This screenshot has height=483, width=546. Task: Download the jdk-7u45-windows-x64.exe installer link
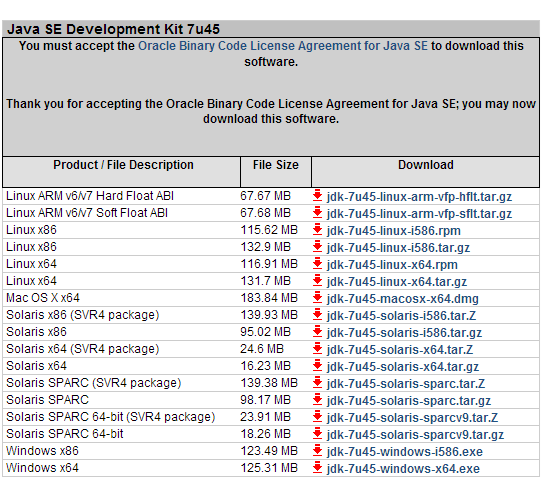[x=403, y=469]
